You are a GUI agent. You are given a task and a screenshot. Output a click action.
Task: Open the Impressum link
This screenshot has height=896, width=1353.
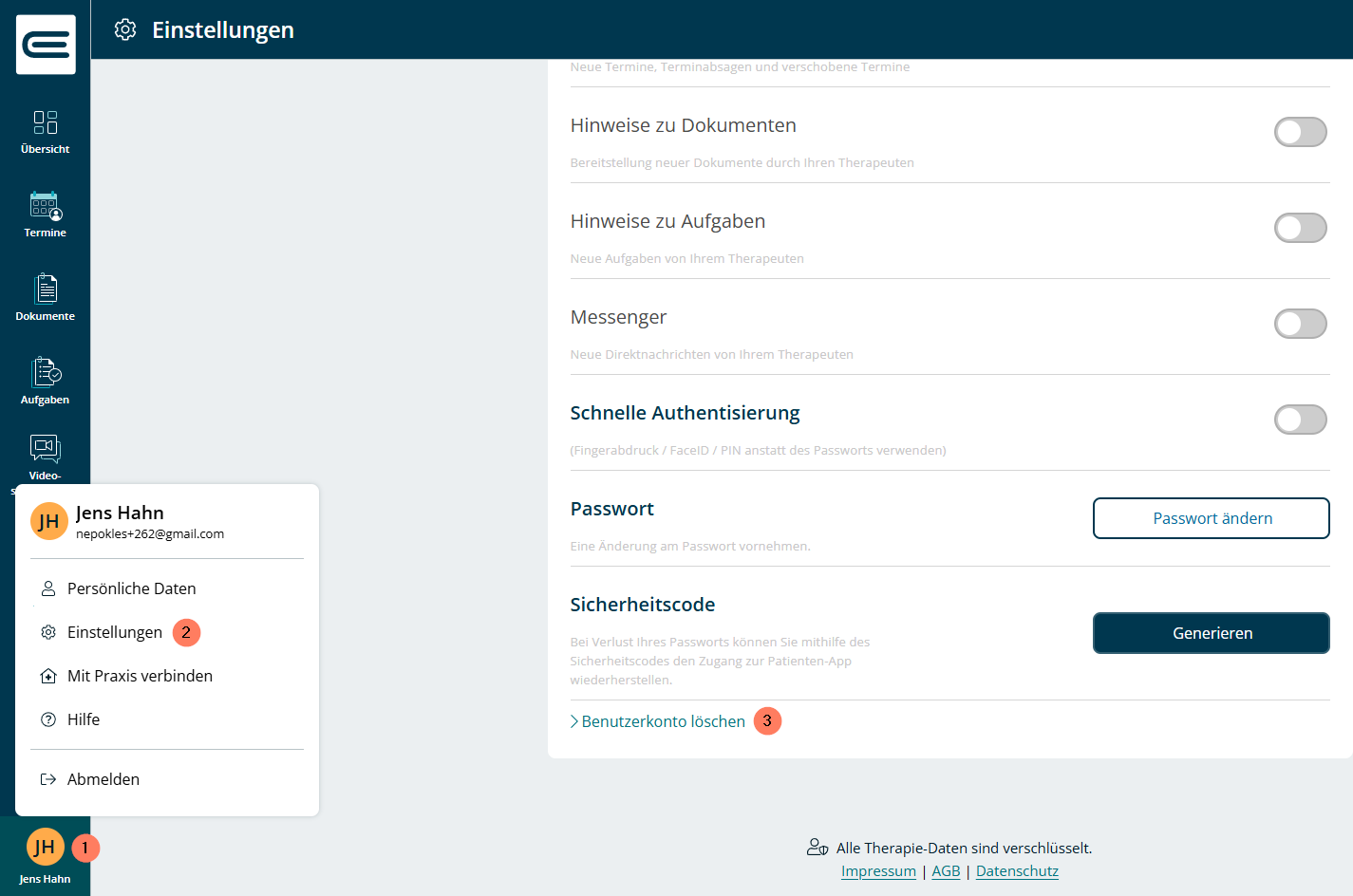coord(878,871)
